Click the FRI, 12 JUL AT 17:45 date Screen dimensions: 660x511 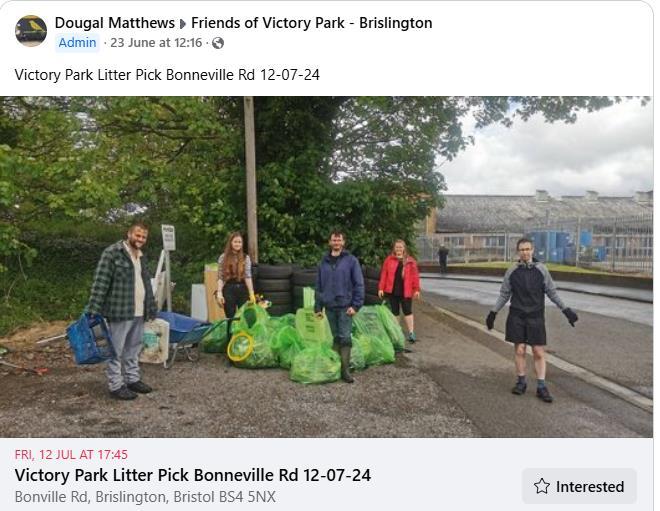click(x=71, y=455)
